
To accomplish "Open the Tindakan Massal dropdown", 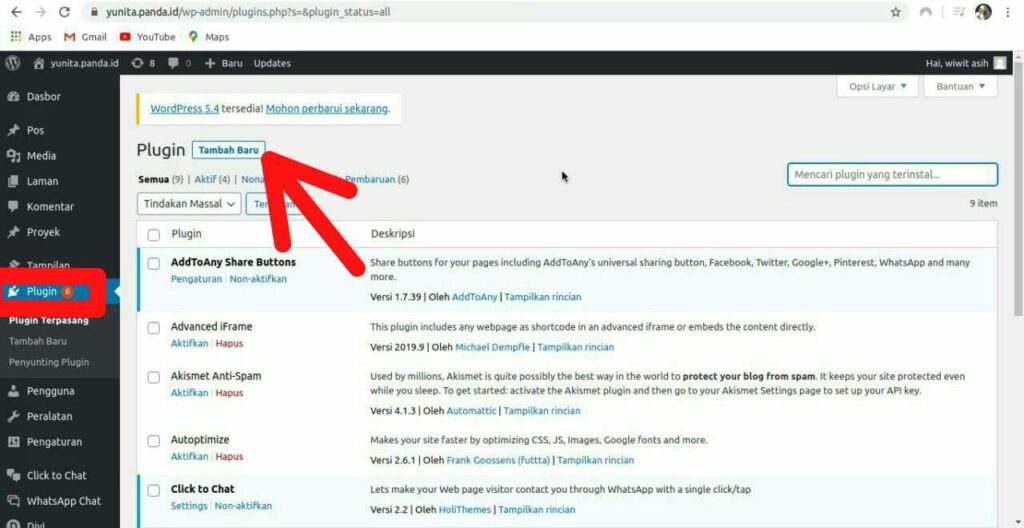I will click(189, 204).
